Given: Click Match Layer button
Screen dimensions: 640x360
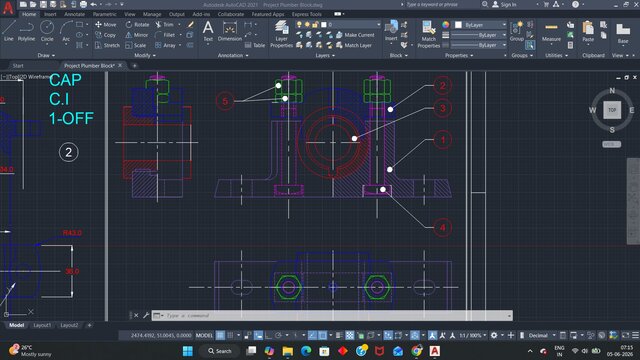Looking at the screenshot, I should 353,45.
